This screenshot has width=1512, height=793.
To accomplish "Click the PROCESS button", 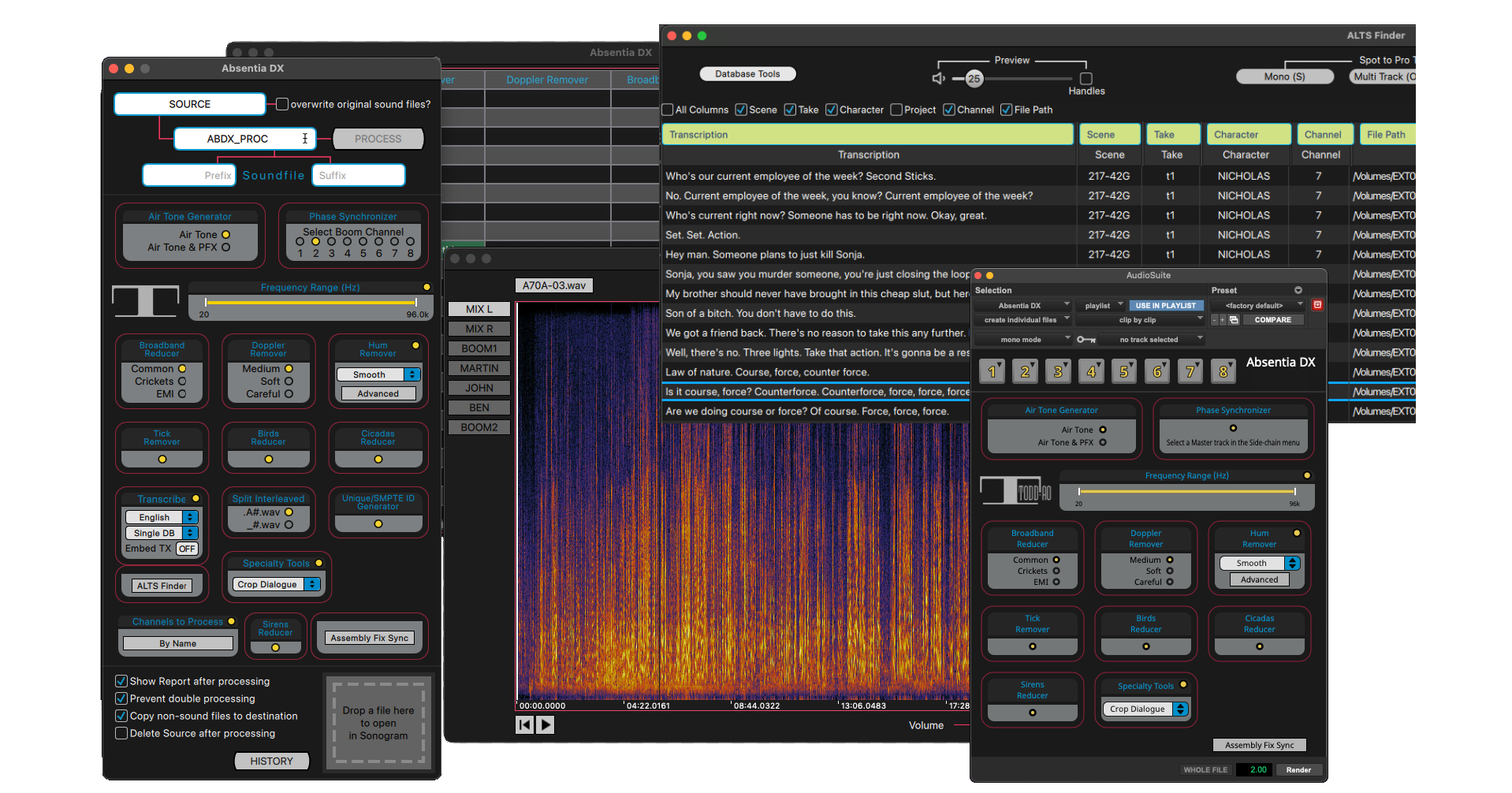I will [378, 139].
